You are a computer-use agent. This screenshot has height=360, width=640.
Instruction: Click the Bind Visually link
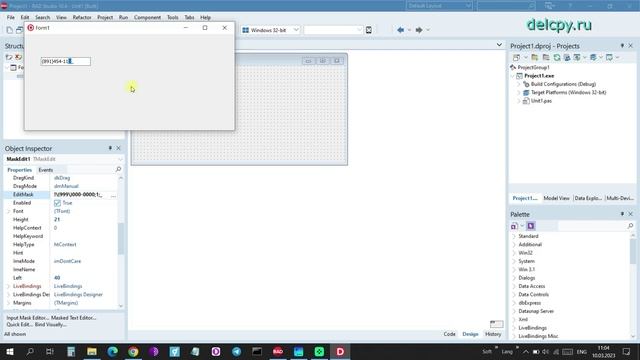tap(51, 324)
